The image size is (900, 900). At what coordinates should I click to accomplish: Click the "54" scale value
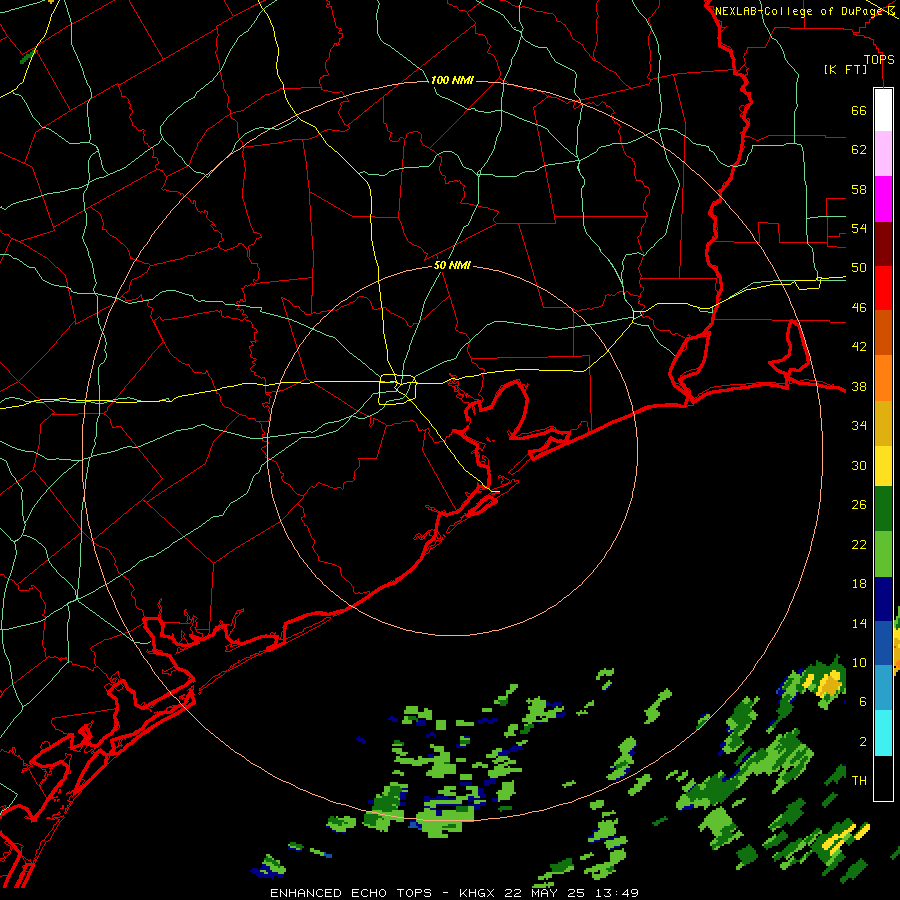coord(859,228)
